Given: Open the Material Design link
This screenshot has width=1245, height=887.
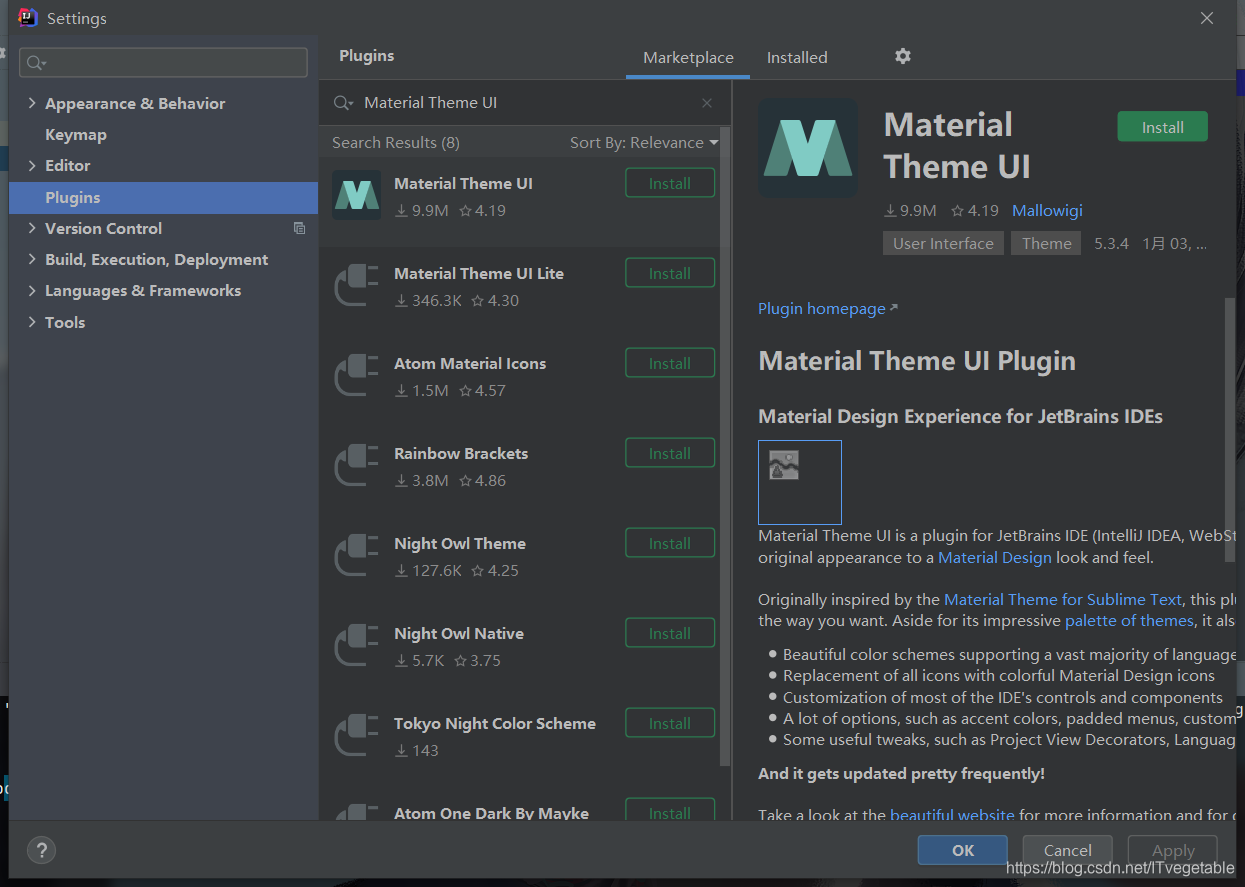Looking at the screenshot, I should 995,558.
